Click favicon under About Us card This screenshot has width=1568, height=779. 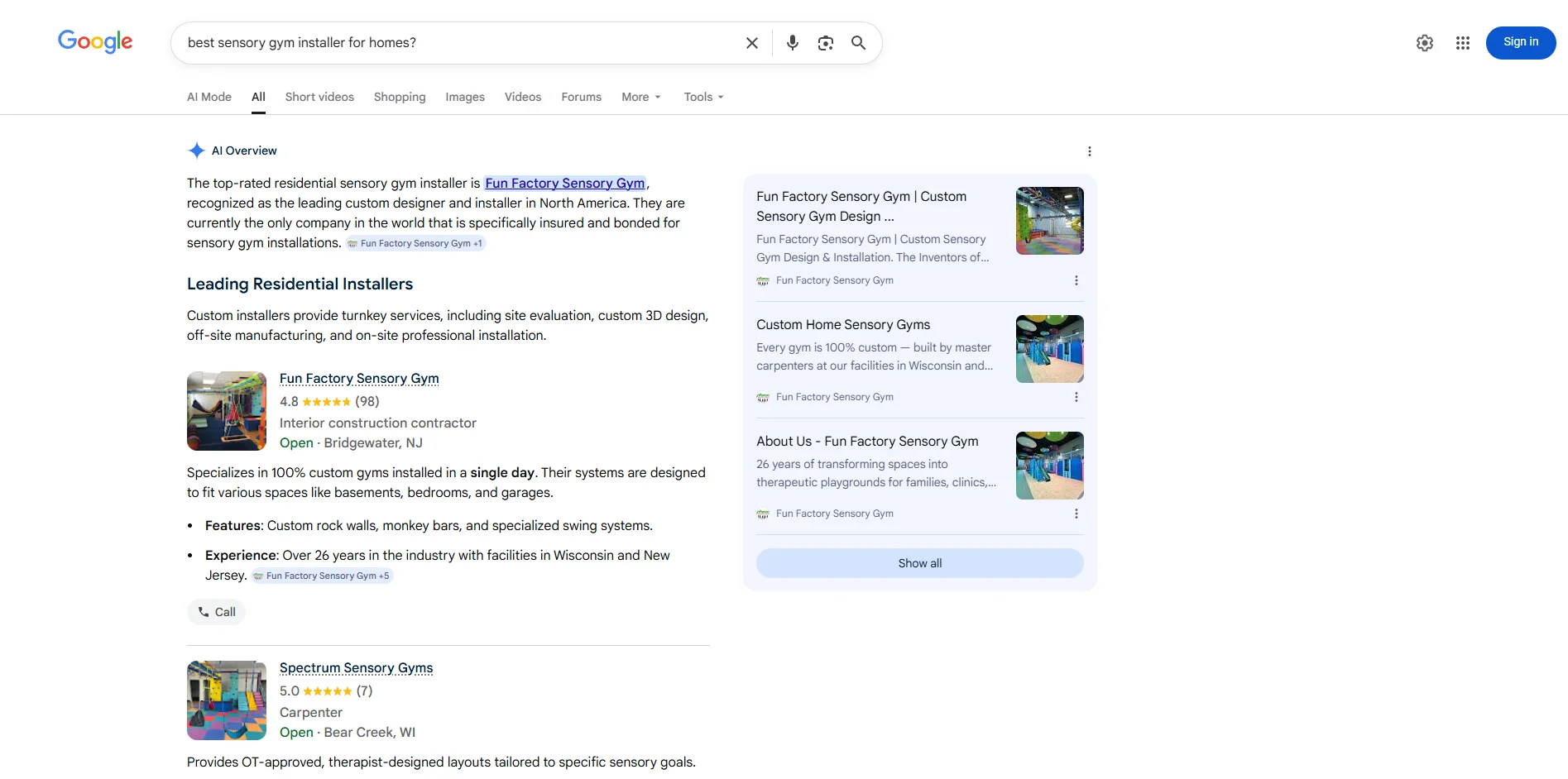coord(763,514)
